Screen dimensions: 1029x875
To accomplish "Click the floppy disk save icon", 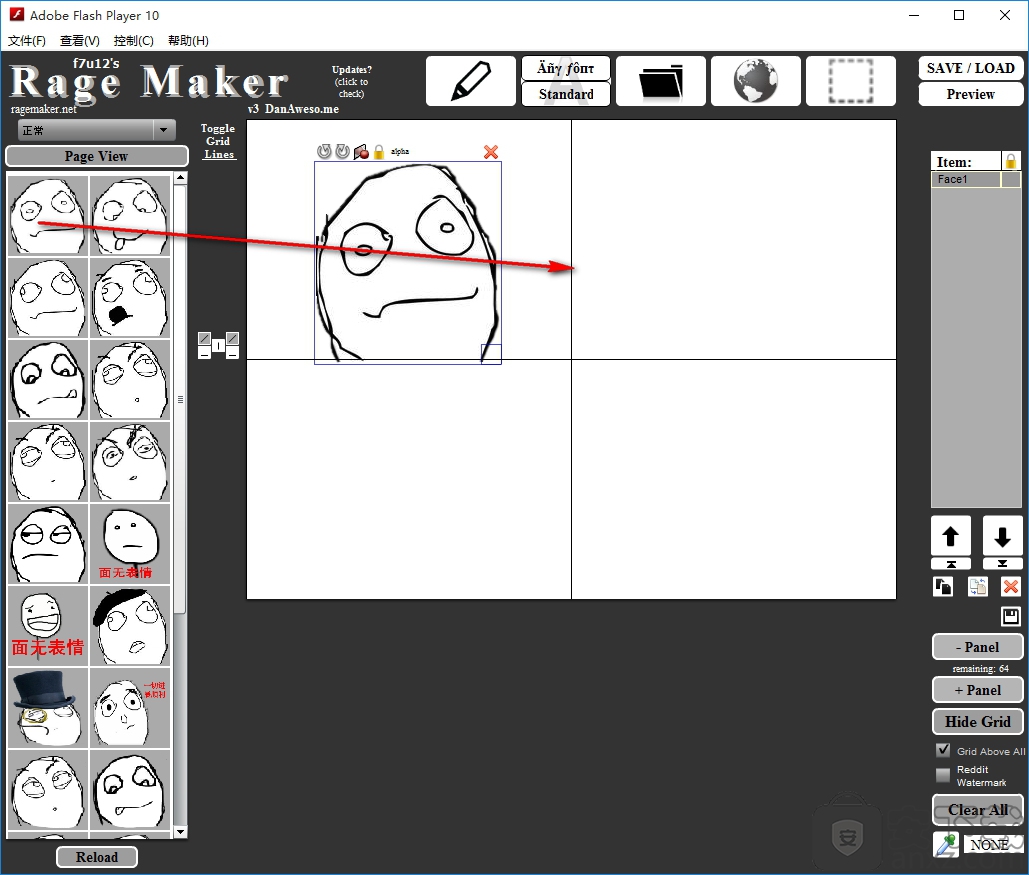I will (x=1011, y=616).
